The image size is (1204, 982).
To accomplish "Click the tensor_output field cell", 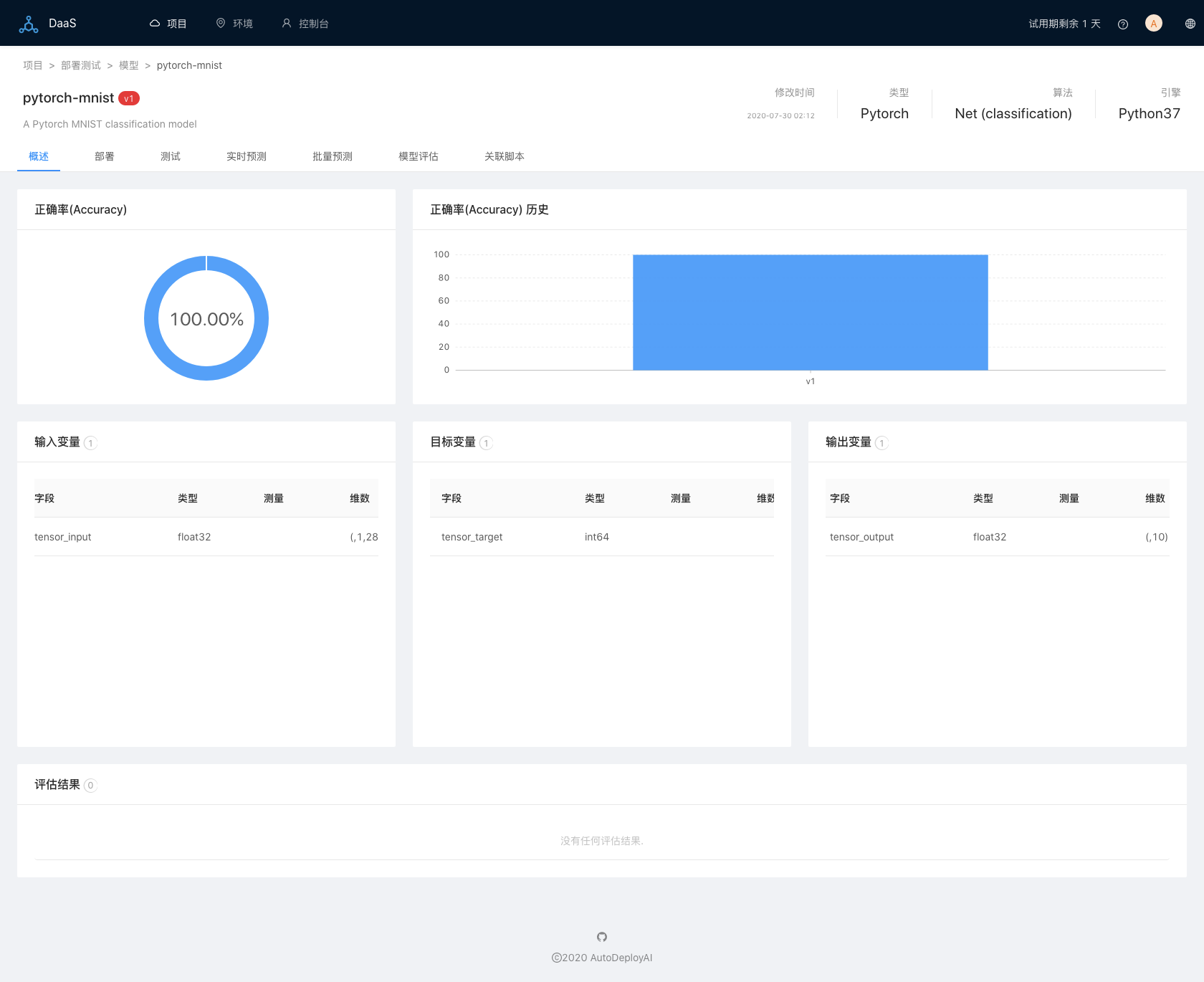I will 861,537.
